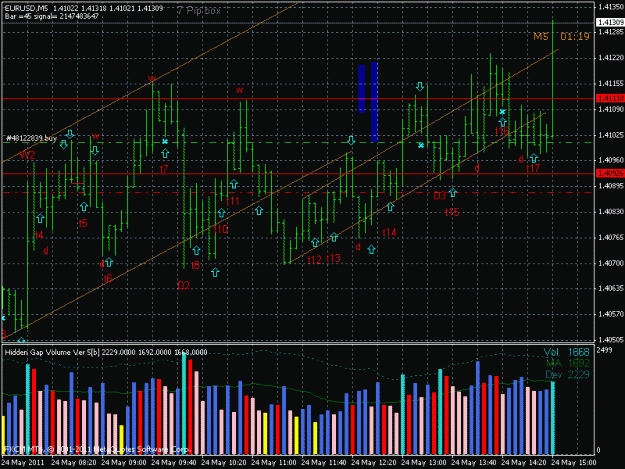Screen dimensions: 625x469
Task: Click the 'Bar =45 signal=' text line
Action: pyautogui.click(x=52, y=16)
